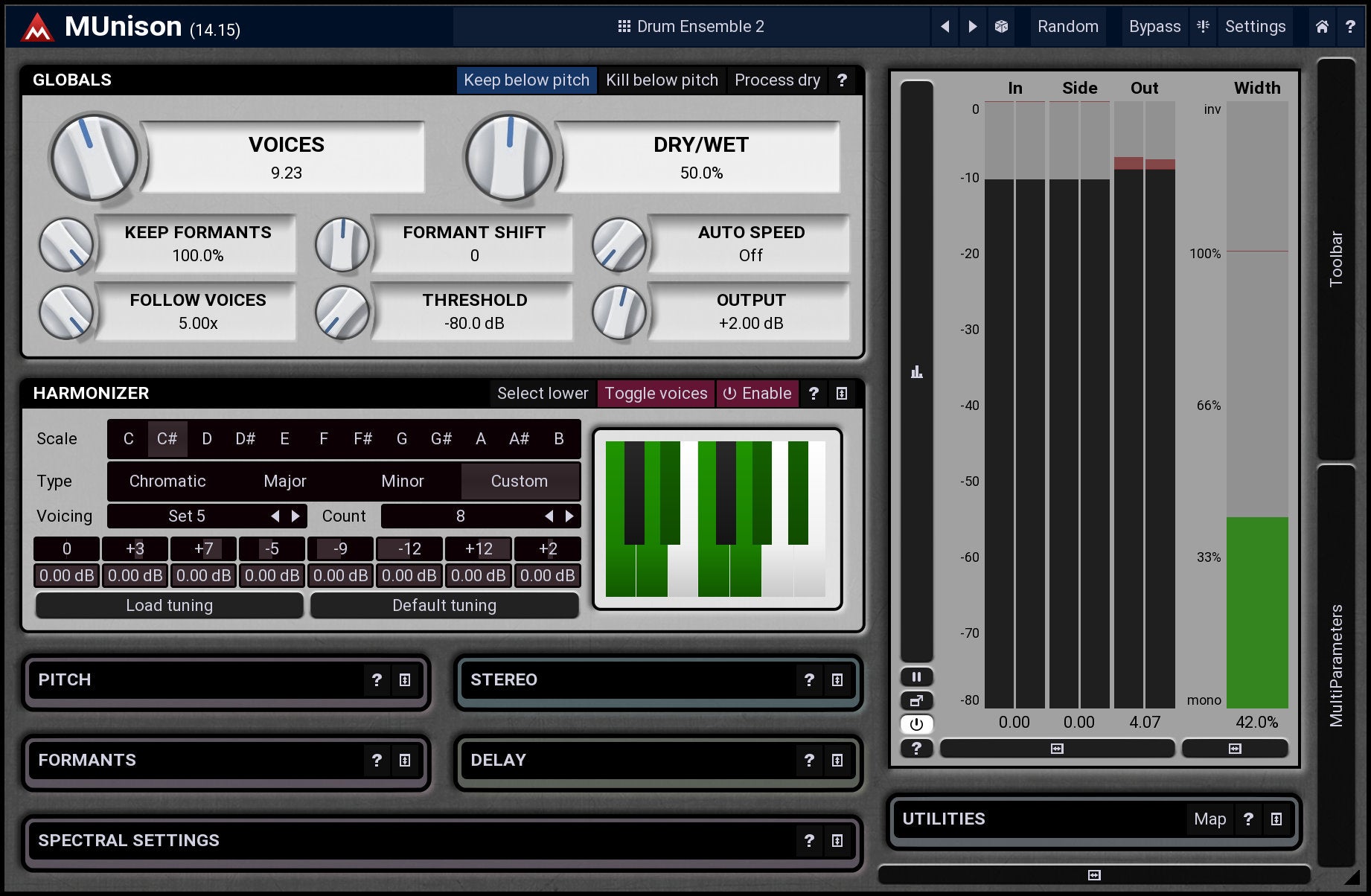Open the A/B channel icon next to Bypass
Screen dimensions: 1371x896
point(1203,27)
